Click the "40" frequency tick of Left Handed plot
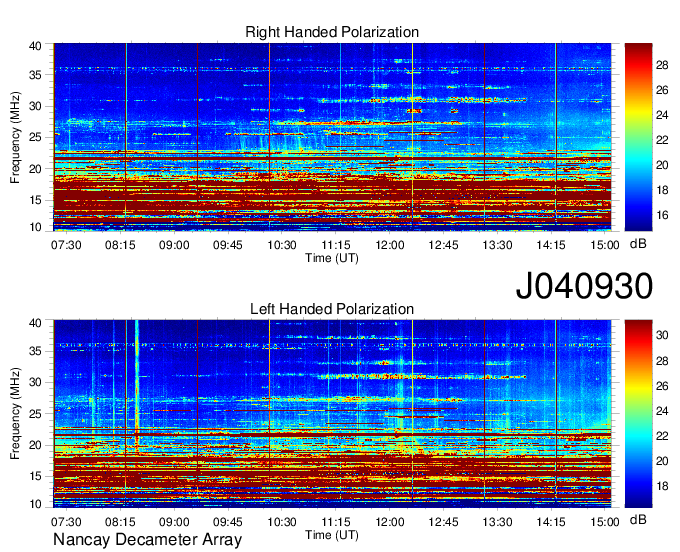Screen dimensions: 680x552 pyautogui.click(x=35, y=323)
